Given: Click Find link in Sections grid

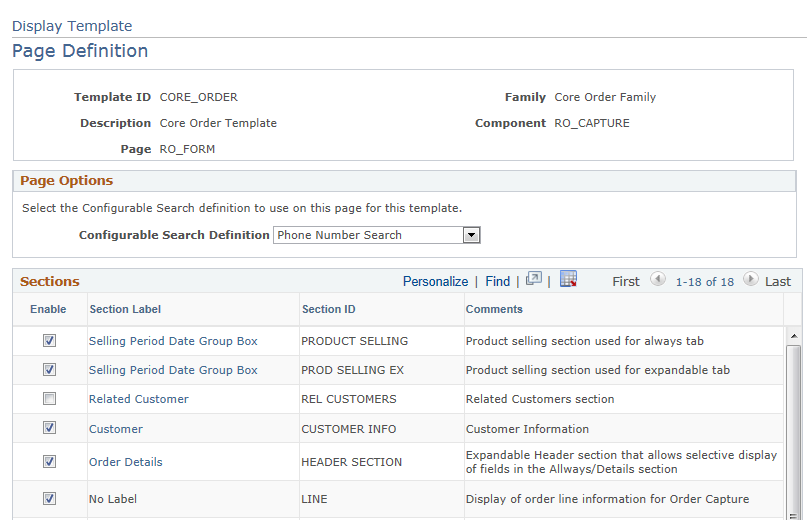Looking at the screenshot, I should point(498,281).
